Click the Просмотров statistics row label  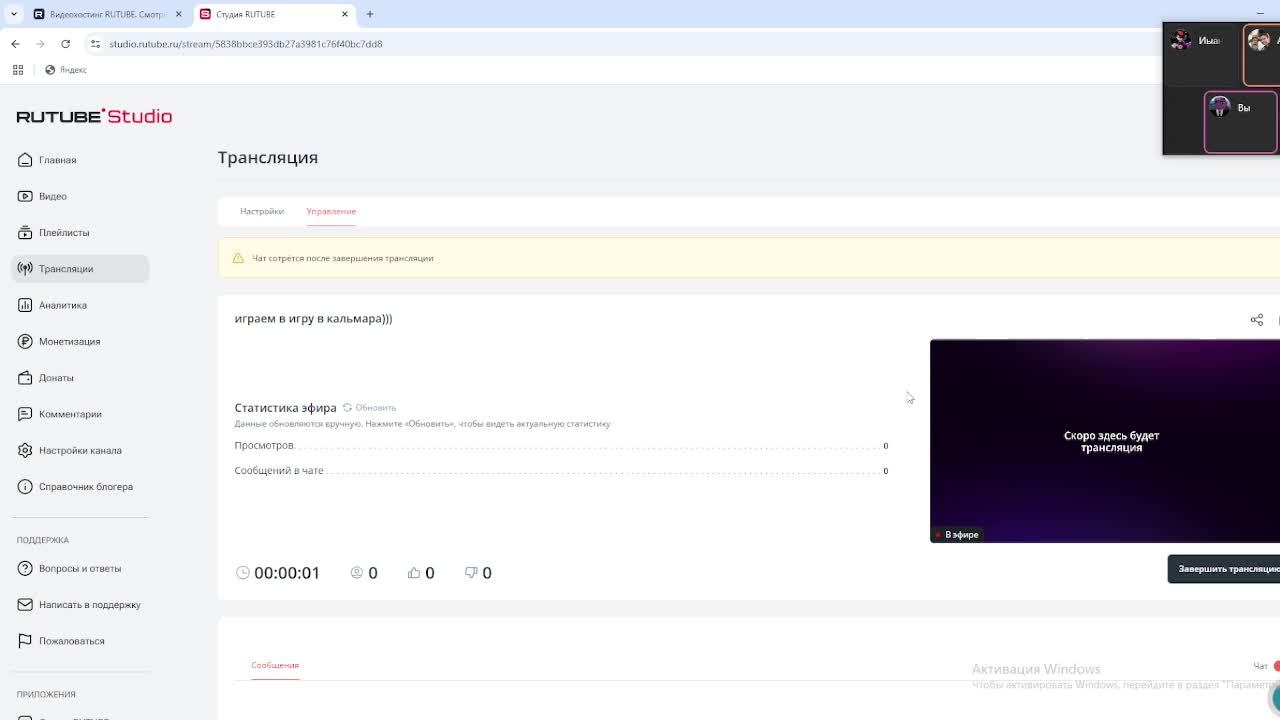264,446
